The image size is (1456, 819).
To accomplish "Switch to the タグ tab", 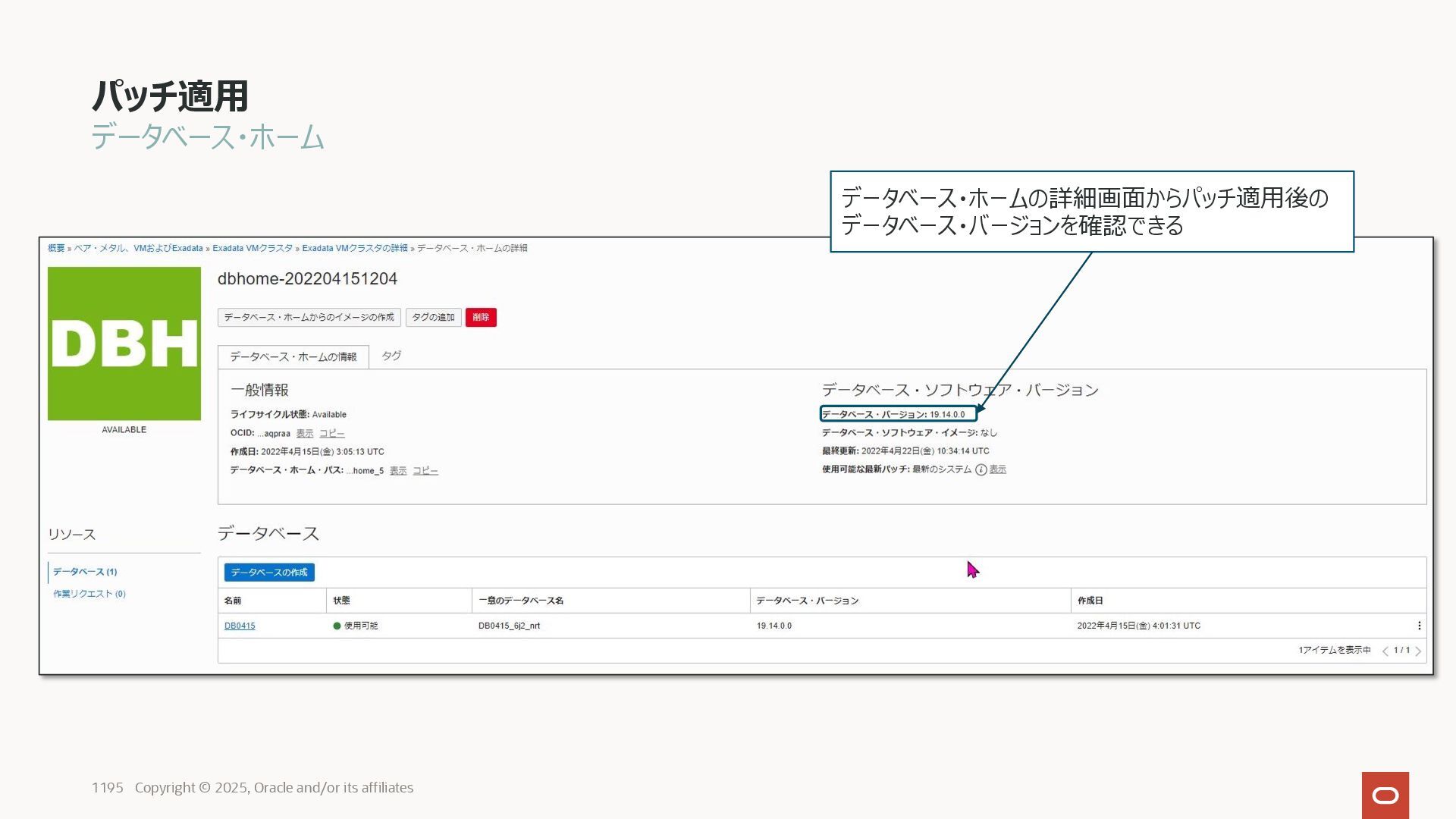I will [x=391, y=356].
